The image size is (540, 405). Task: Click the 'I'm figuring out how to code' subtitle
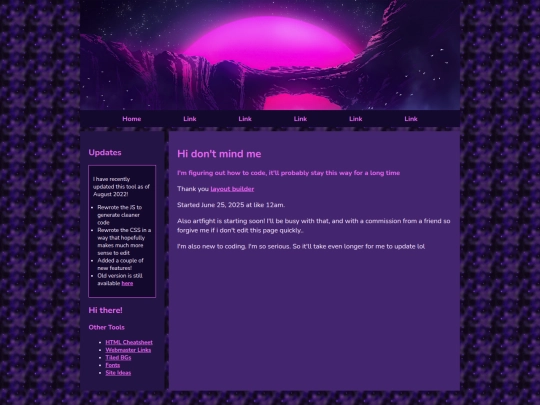click(x=289, y=173)
